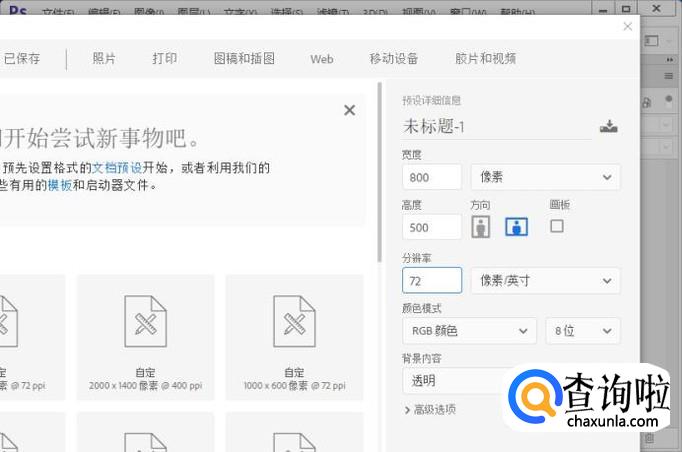Select the 2000 x 1400 像素 @ 400 ppi preset
This screenshot has height=452, width=682.
(x=145, y=337)
